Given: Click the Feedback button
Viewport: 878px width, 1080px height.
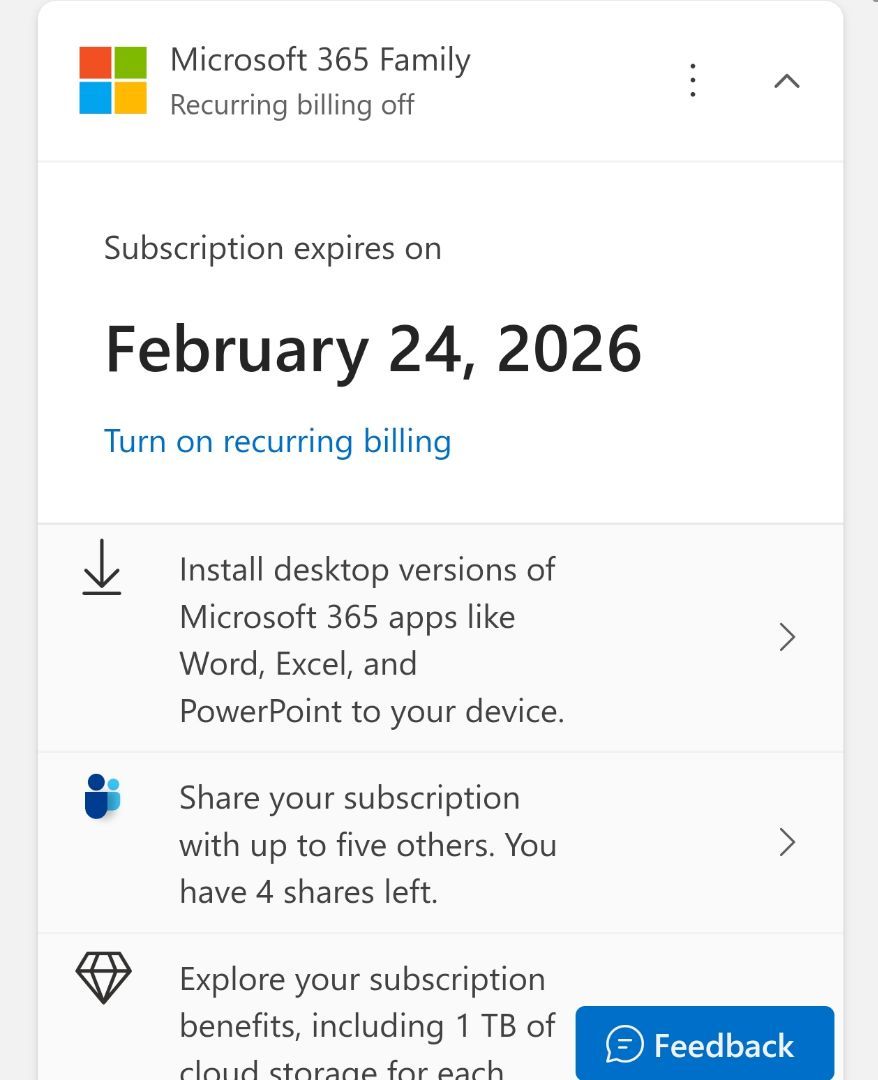Looking at the screenshot, I should point(704,1043).
